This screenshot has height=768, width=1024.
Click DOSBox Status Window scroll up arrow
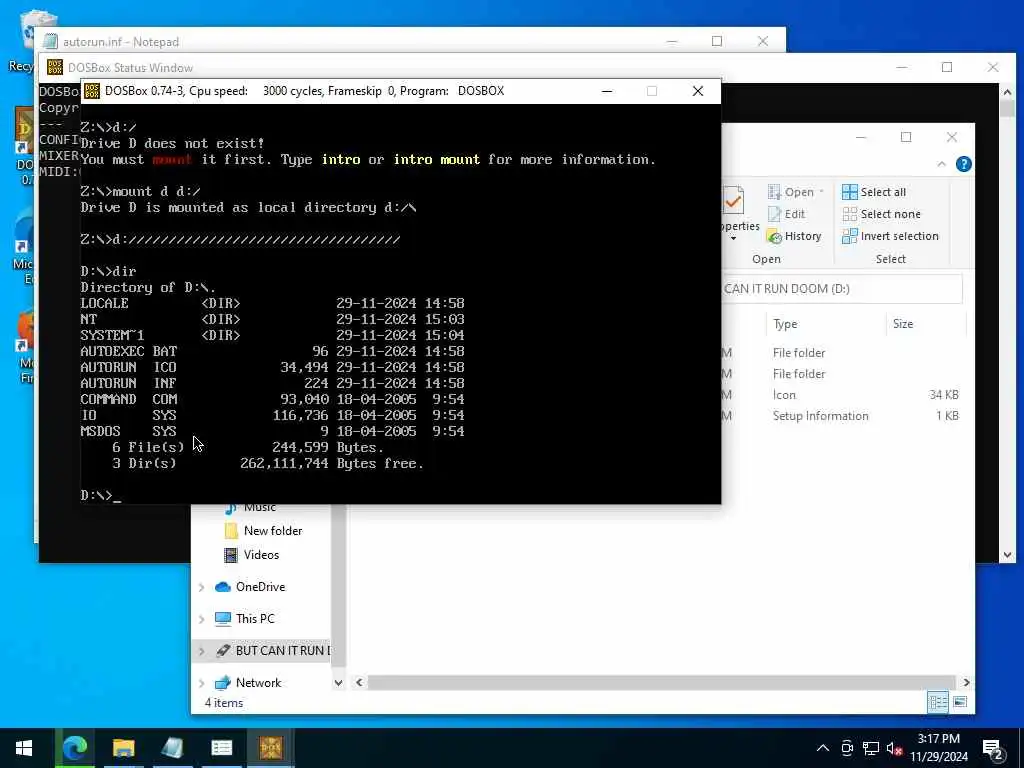click(1007, 92)
